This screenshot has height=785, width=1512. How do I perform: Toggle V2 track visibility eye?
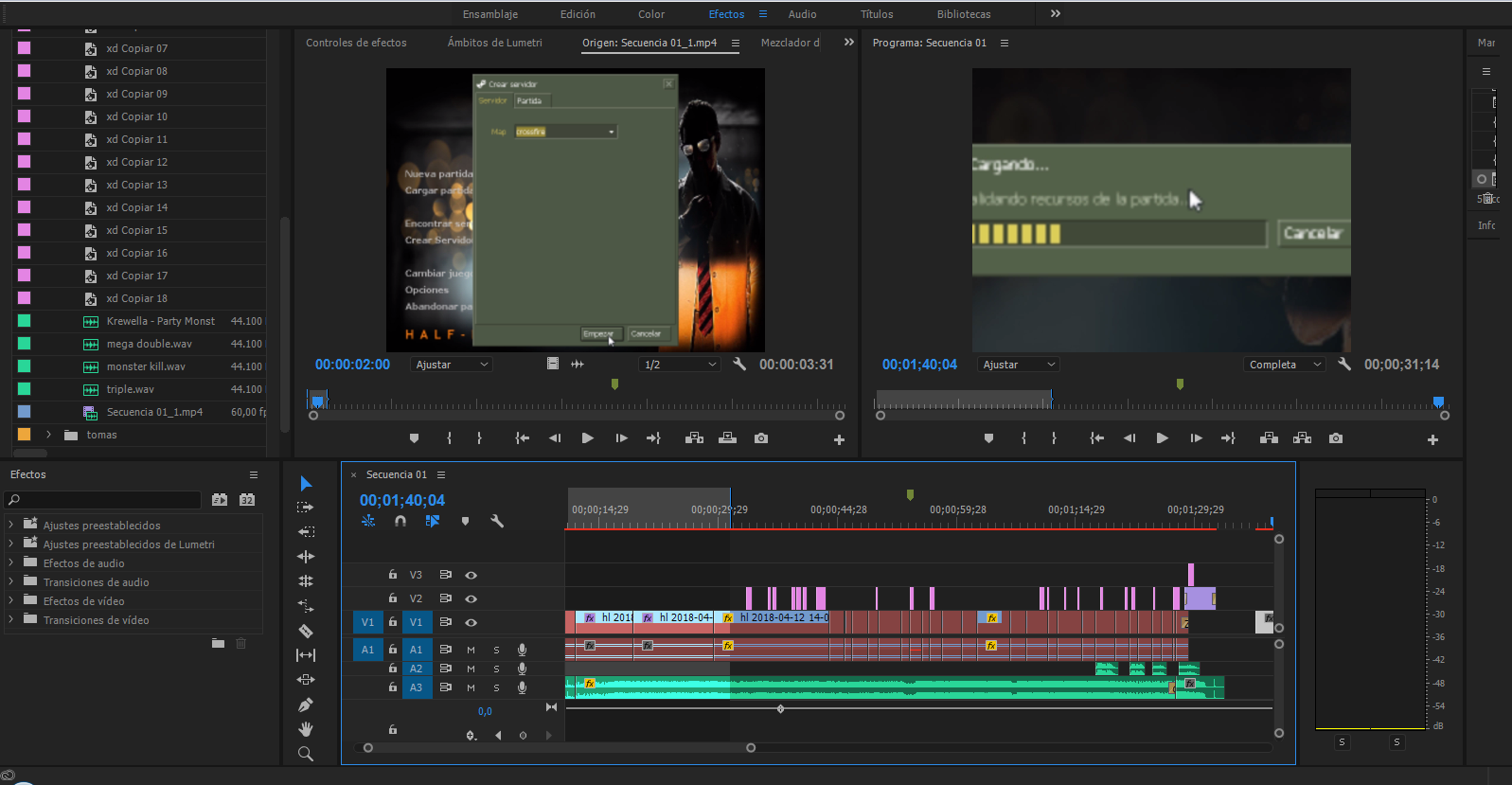point(471,598)
